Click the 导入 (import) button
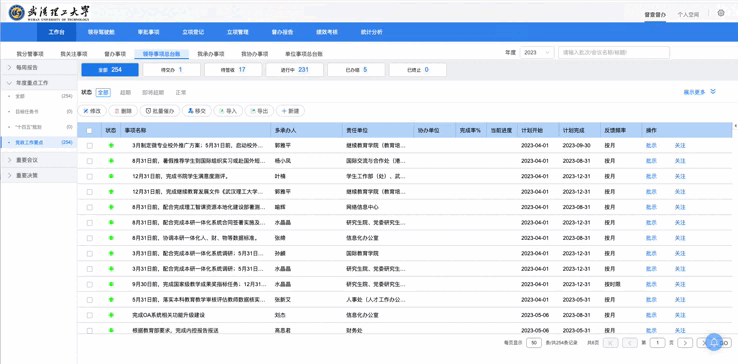 click(x=228, y=111)
